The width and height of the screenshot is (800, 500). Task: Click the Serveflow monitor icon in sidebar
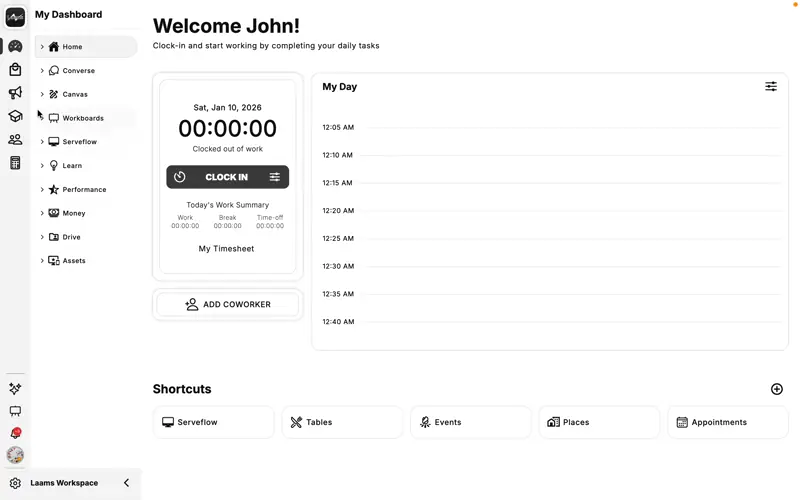[54, 142]
